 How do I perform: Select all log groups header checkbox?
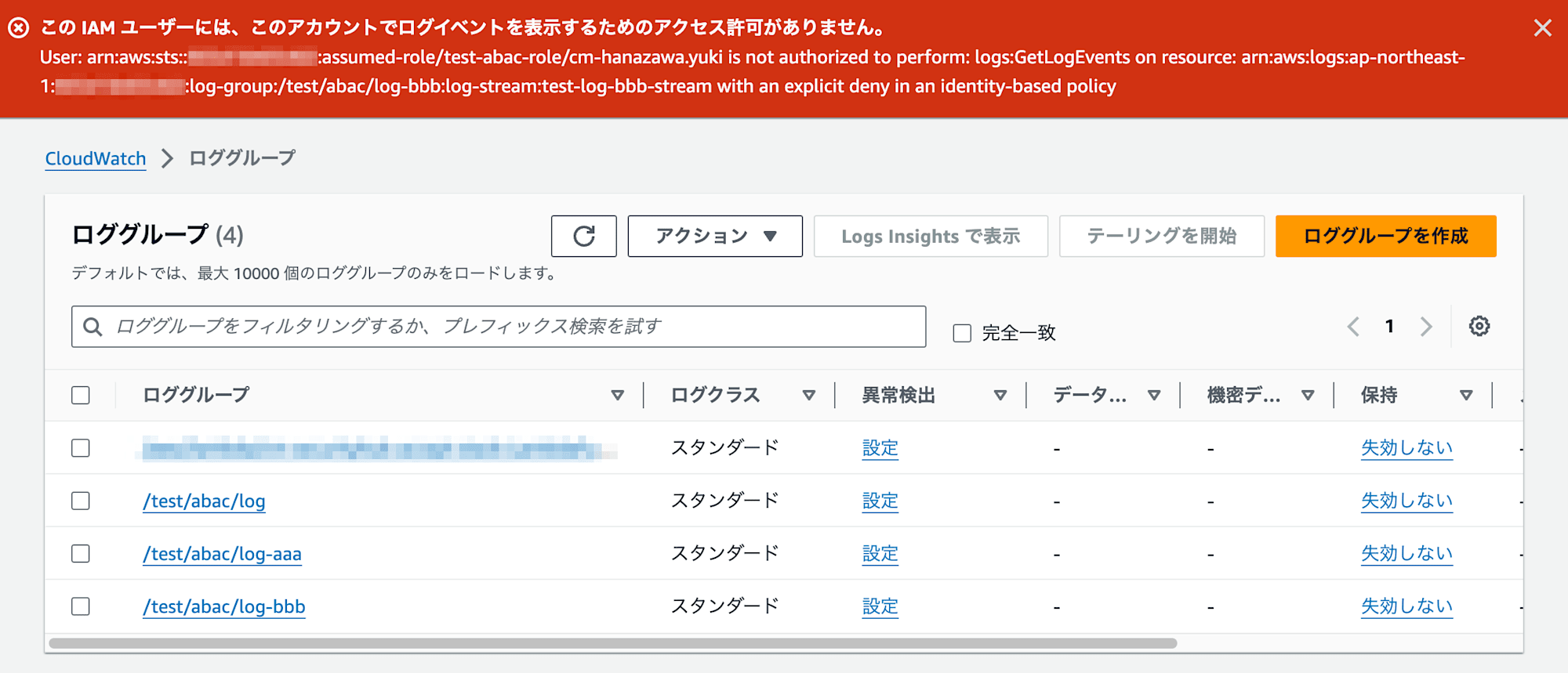click(x=81, y=395)
